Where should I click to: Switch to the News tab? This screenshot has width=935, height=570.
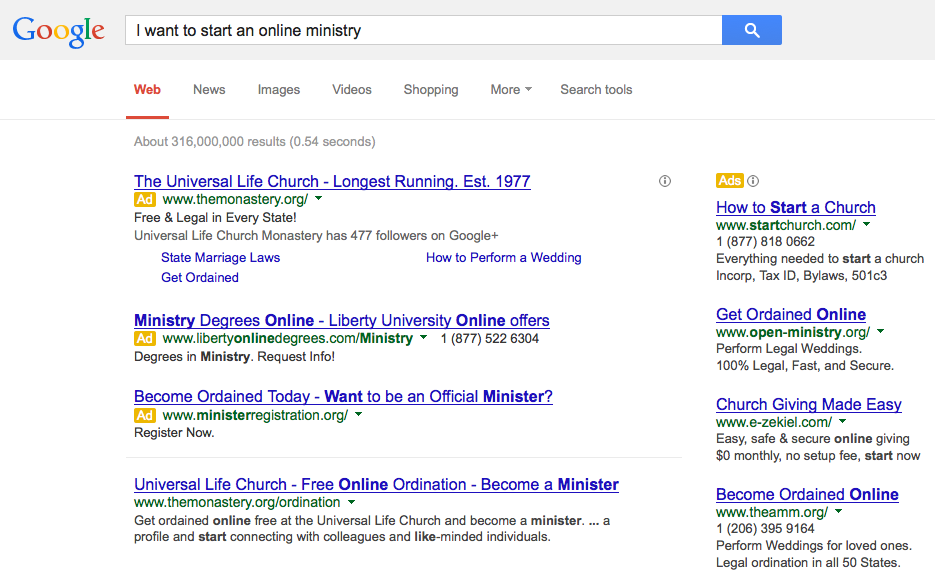click(x=209, y=89)
